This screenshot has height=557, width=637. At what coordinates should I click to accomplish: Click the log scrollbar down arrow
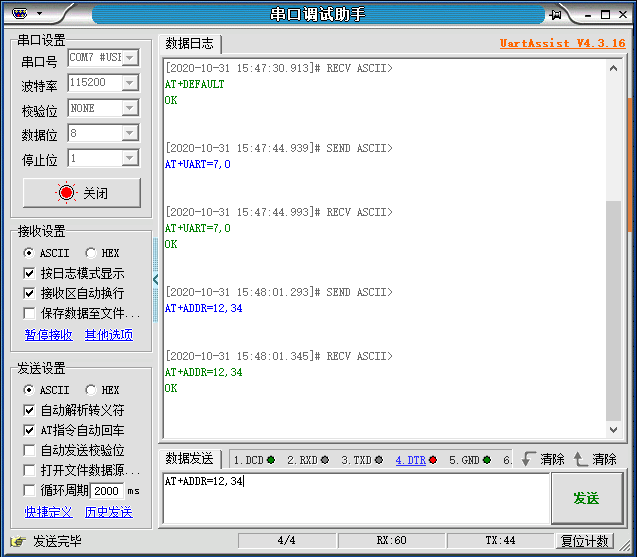coord(613,429)
